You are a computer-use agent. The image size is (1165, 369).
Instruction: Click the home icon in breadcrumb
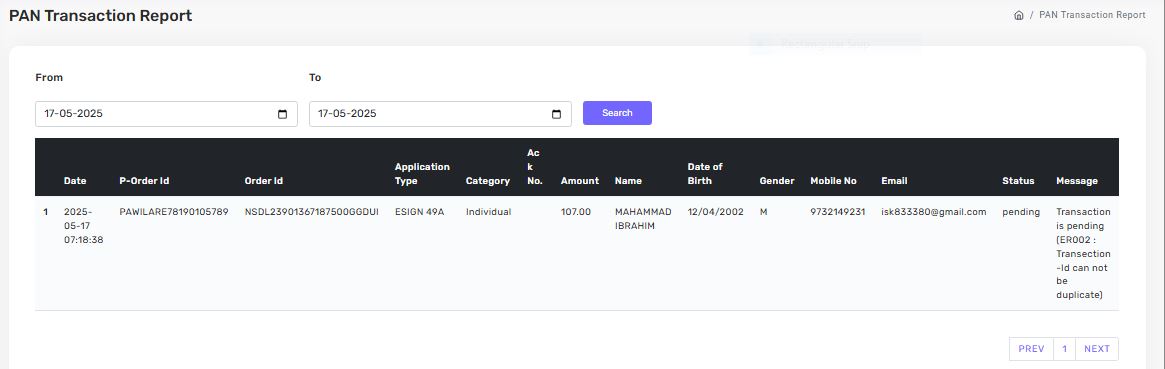click(1019, 15)
